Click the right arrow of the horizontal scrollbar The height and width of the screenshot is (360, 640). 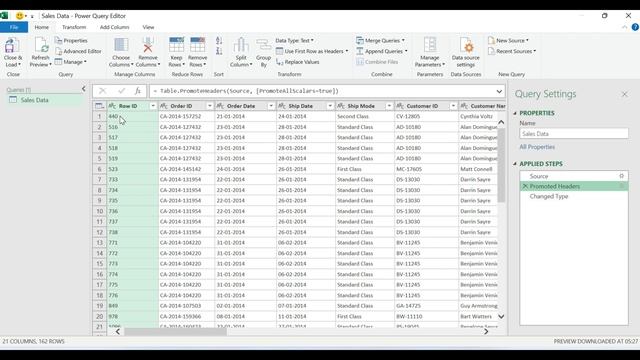(x=486, y=332)
